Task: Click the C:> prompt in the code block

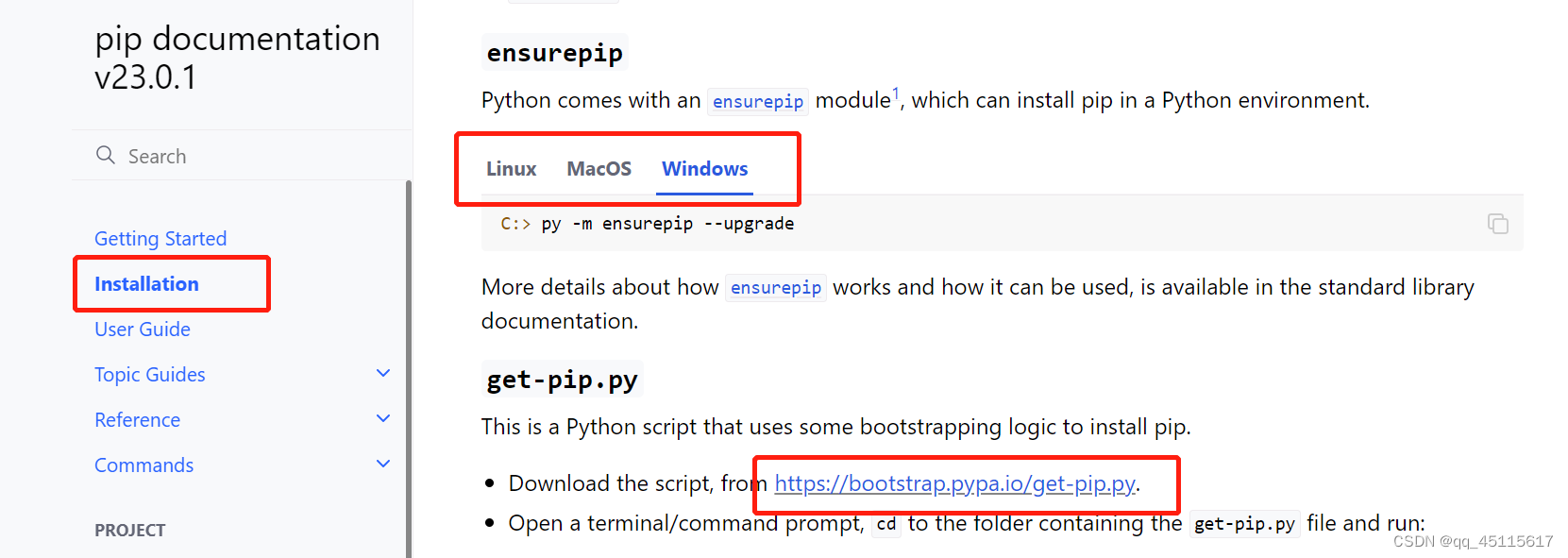Action: pos(514,224)
